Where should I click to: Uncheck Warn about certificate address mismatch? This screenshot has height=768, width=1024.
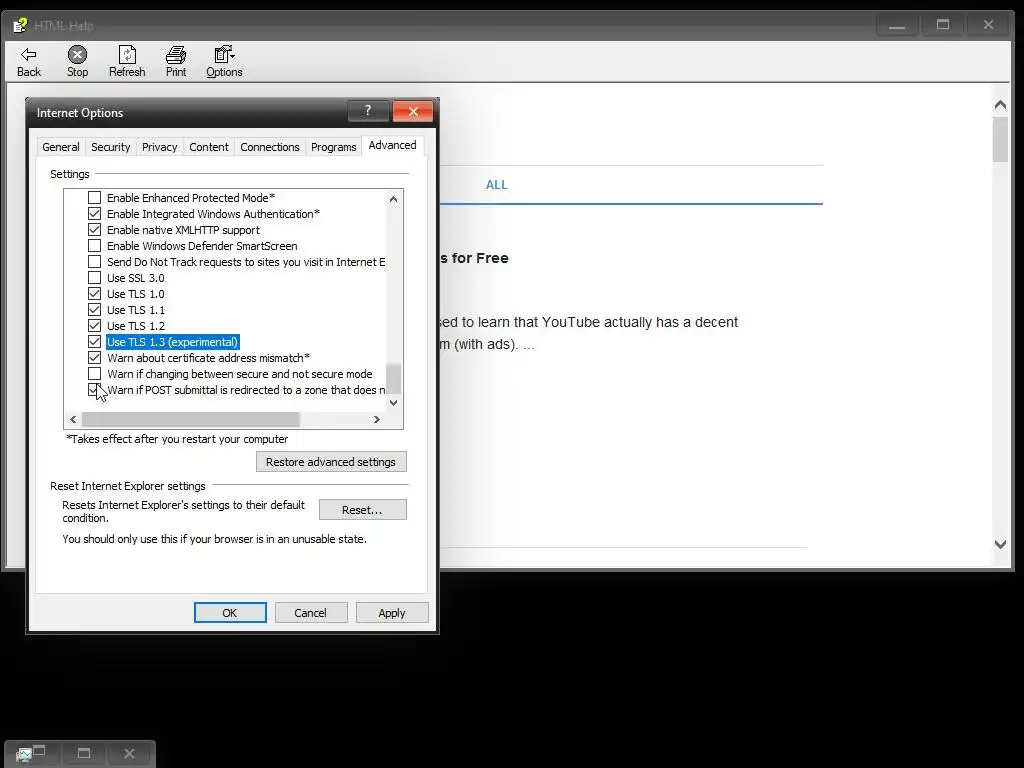click(x=95, y=358)
